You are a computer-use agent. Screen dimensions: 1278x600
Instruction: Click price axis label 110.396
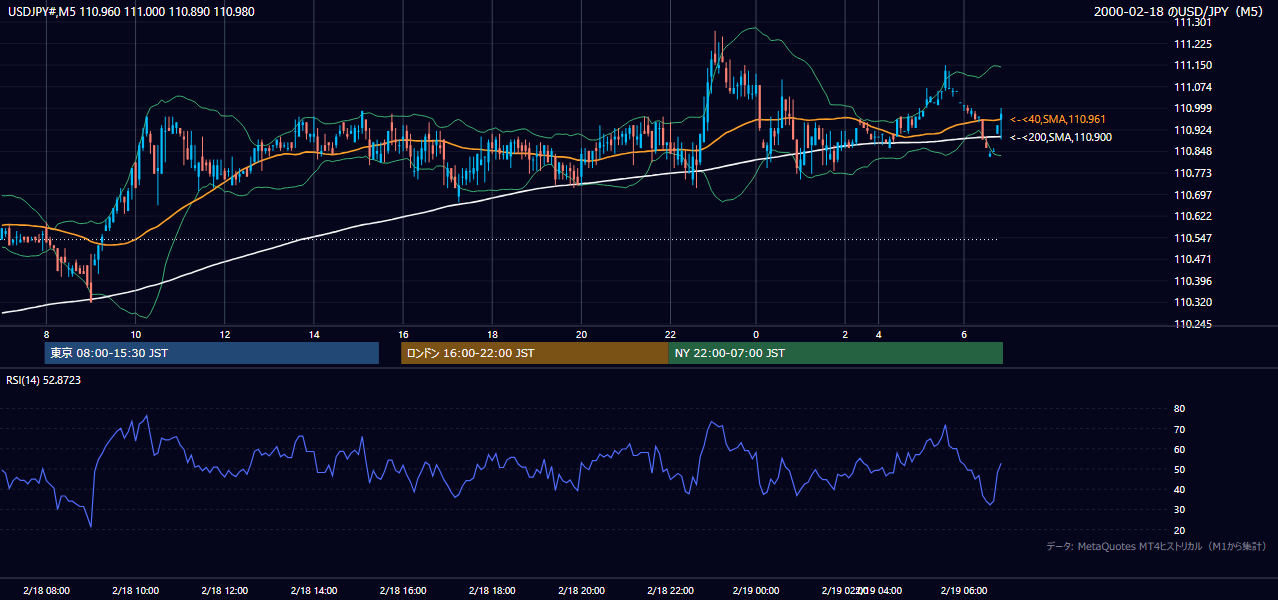point(1193,281)
